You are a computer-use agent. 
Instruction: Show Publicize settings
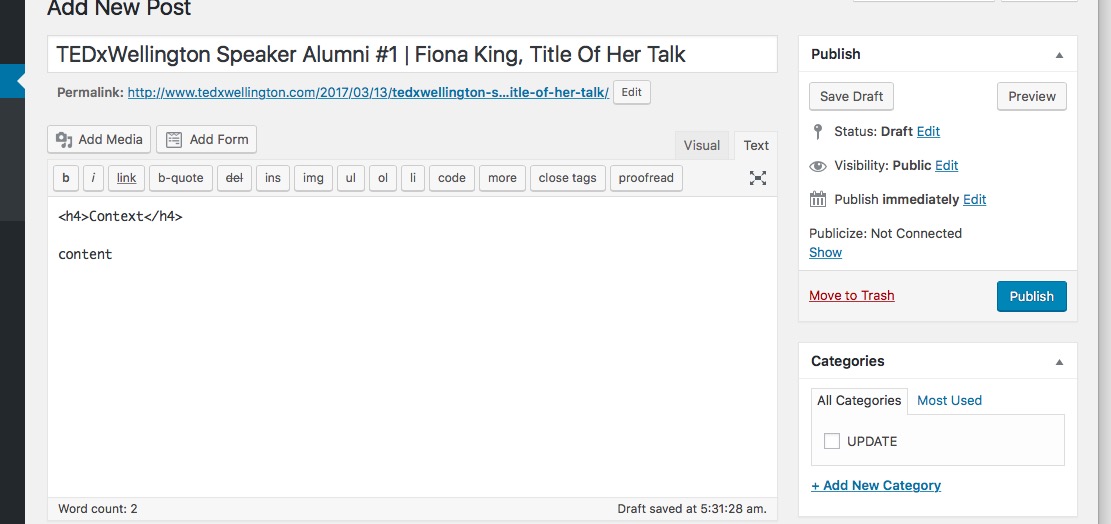(x=825, y=253)
